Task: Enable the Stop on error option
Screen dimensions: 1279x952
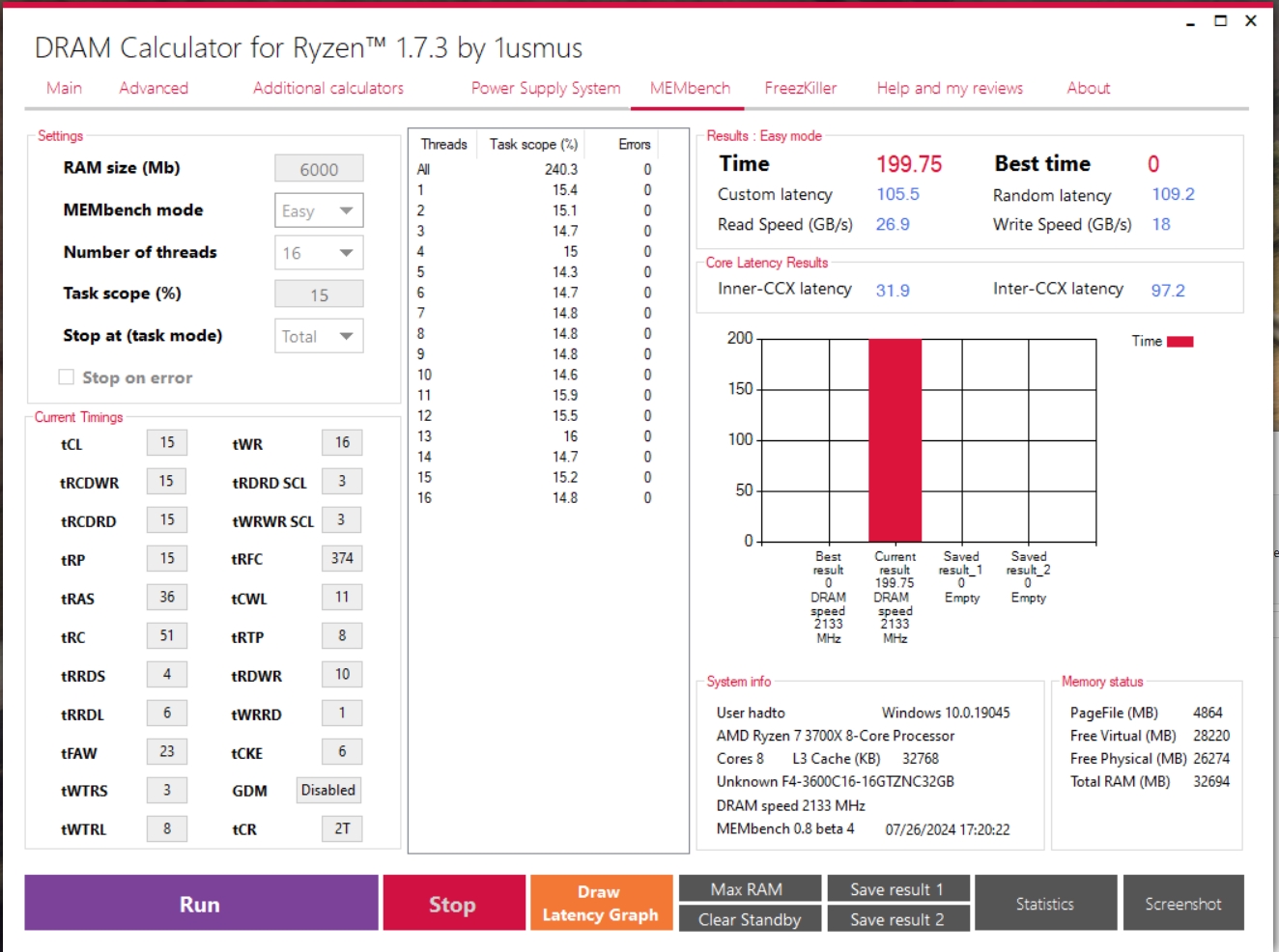Action: tap(66, 378)
